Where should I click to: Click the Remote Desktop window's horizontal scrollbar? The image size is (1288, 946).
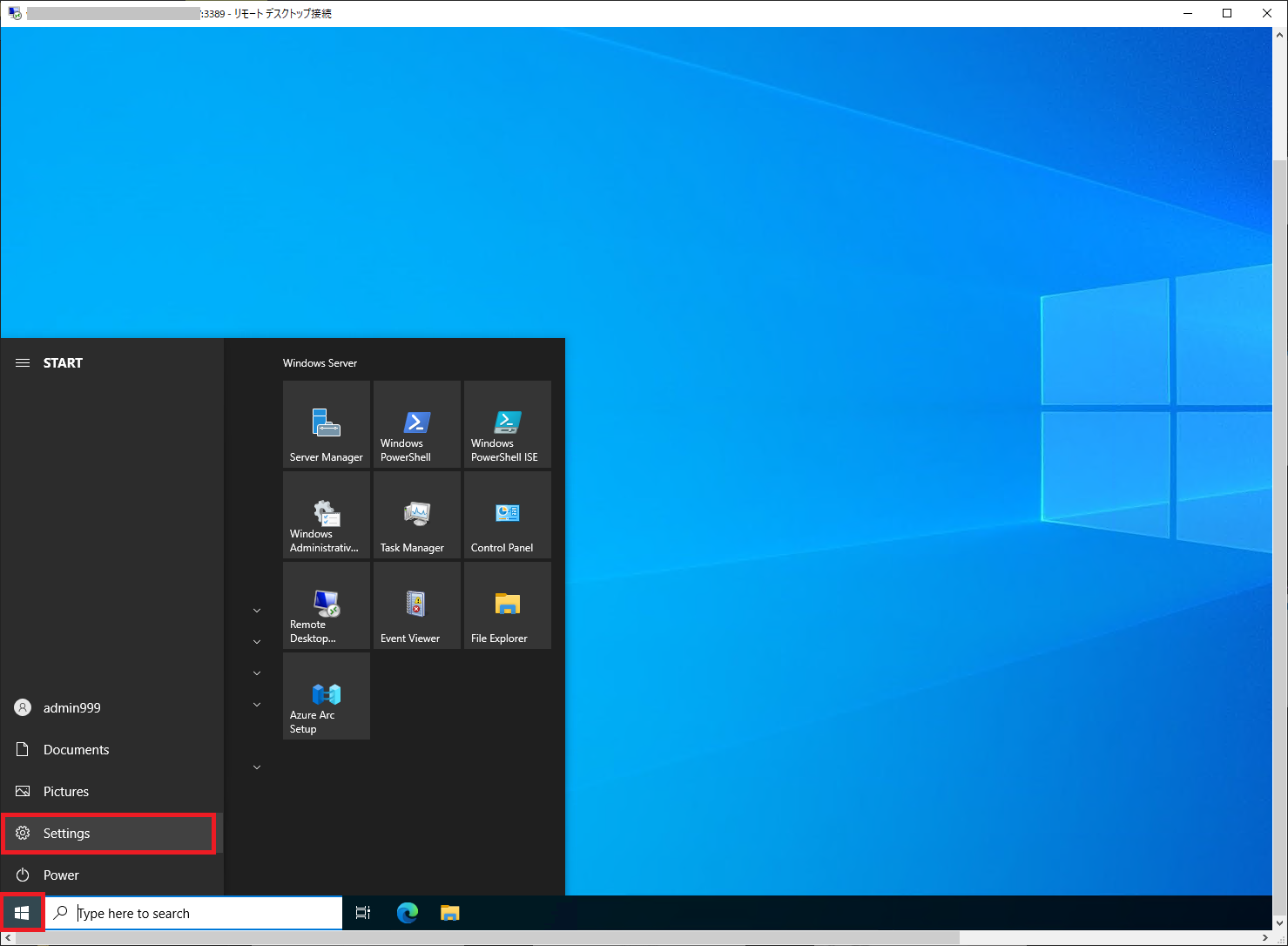point(487,937)
